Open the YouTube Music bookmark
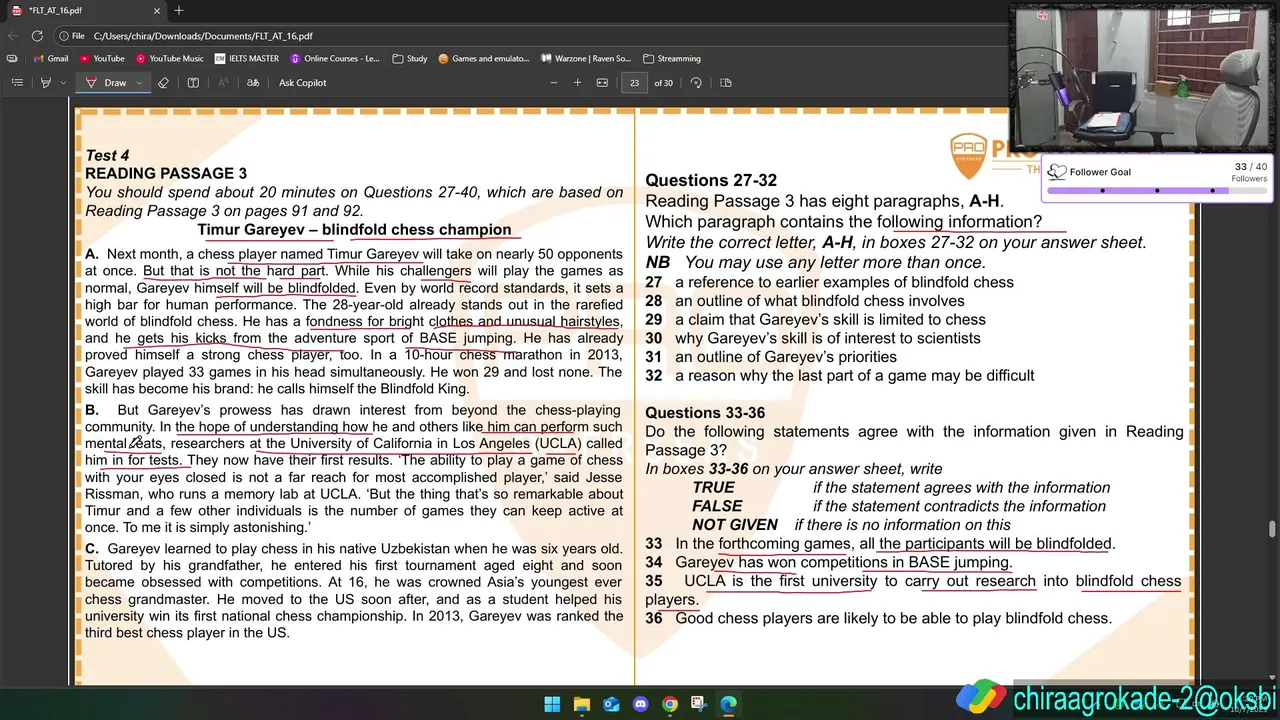This screenshot has height=720, width=1280. click(x=170, y=58)
